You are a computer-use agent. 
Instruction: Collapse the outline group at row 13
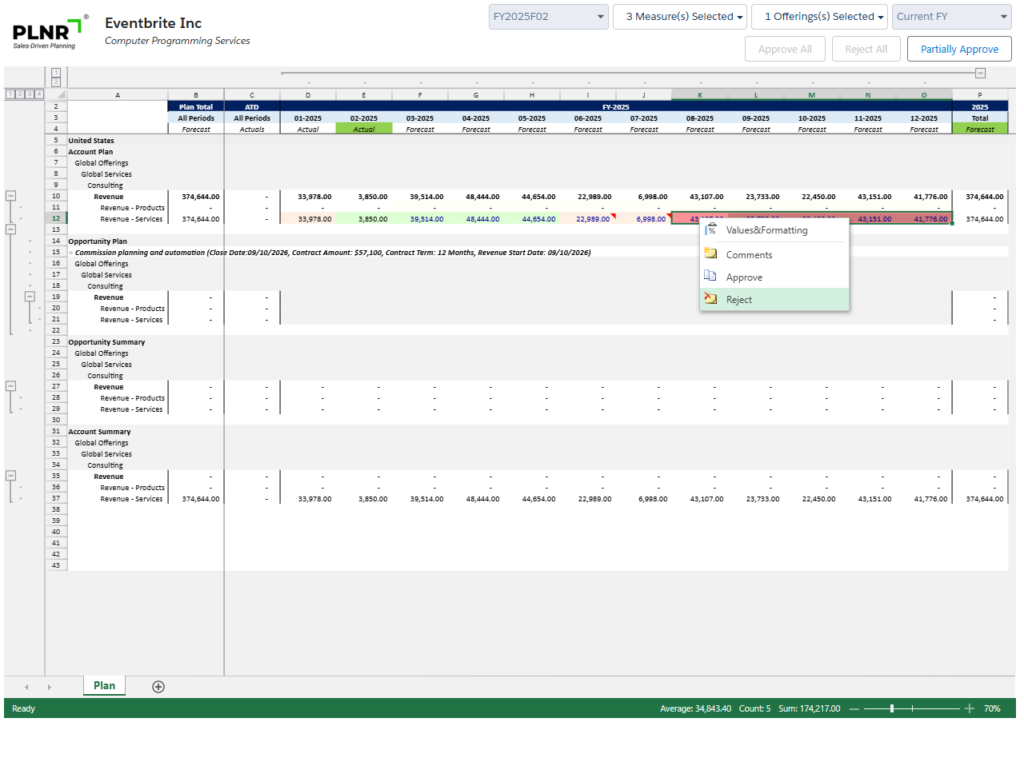tap(11, 229)
